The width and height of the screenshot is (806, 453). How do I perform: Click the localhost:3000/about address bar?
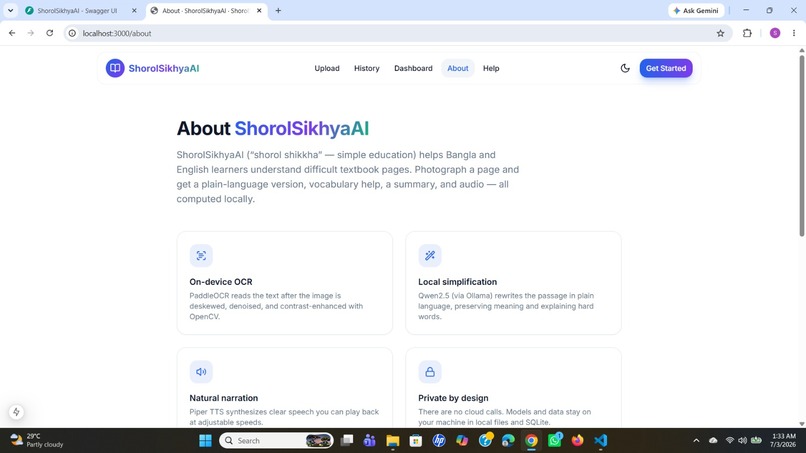(398, 33)
